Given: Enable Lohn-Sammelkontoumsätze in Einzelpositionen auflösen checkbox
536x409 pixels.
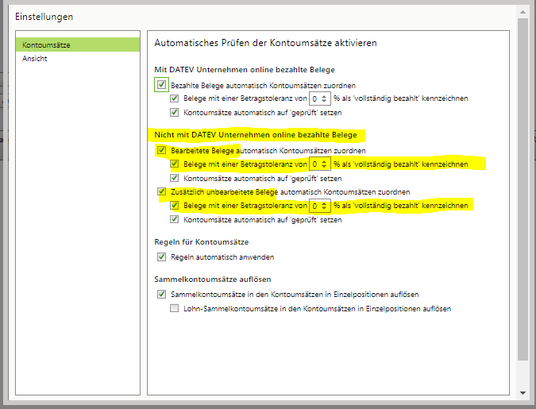Looking at the screenshot, I should [174, 308].
